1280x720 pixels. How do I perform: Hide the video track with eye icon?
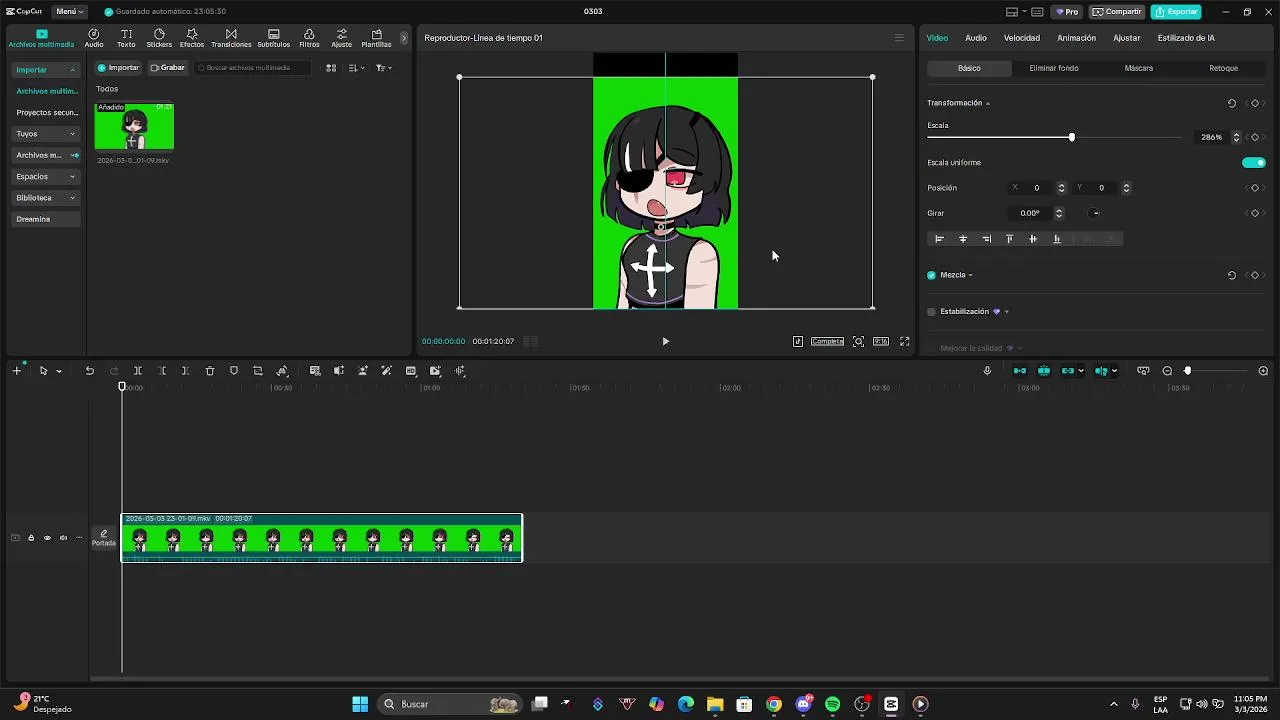coord(47,538)
